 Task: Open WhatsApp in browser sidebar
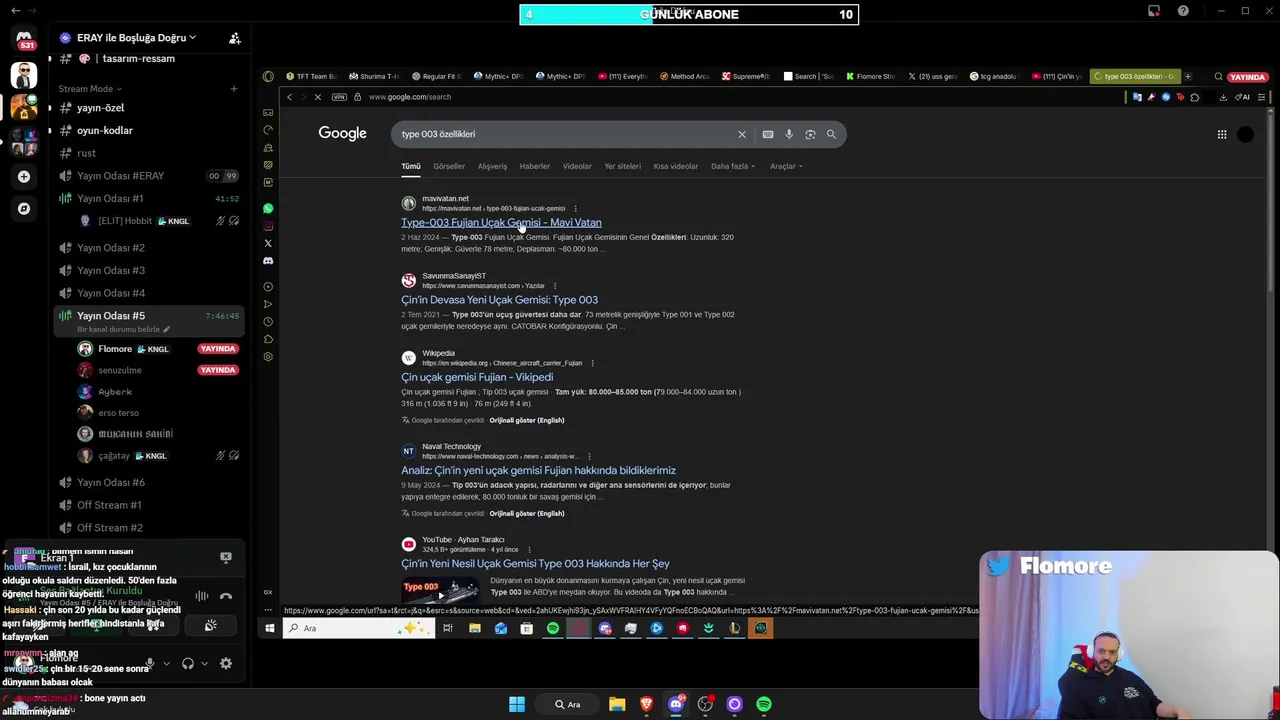[x=268, y=209]
